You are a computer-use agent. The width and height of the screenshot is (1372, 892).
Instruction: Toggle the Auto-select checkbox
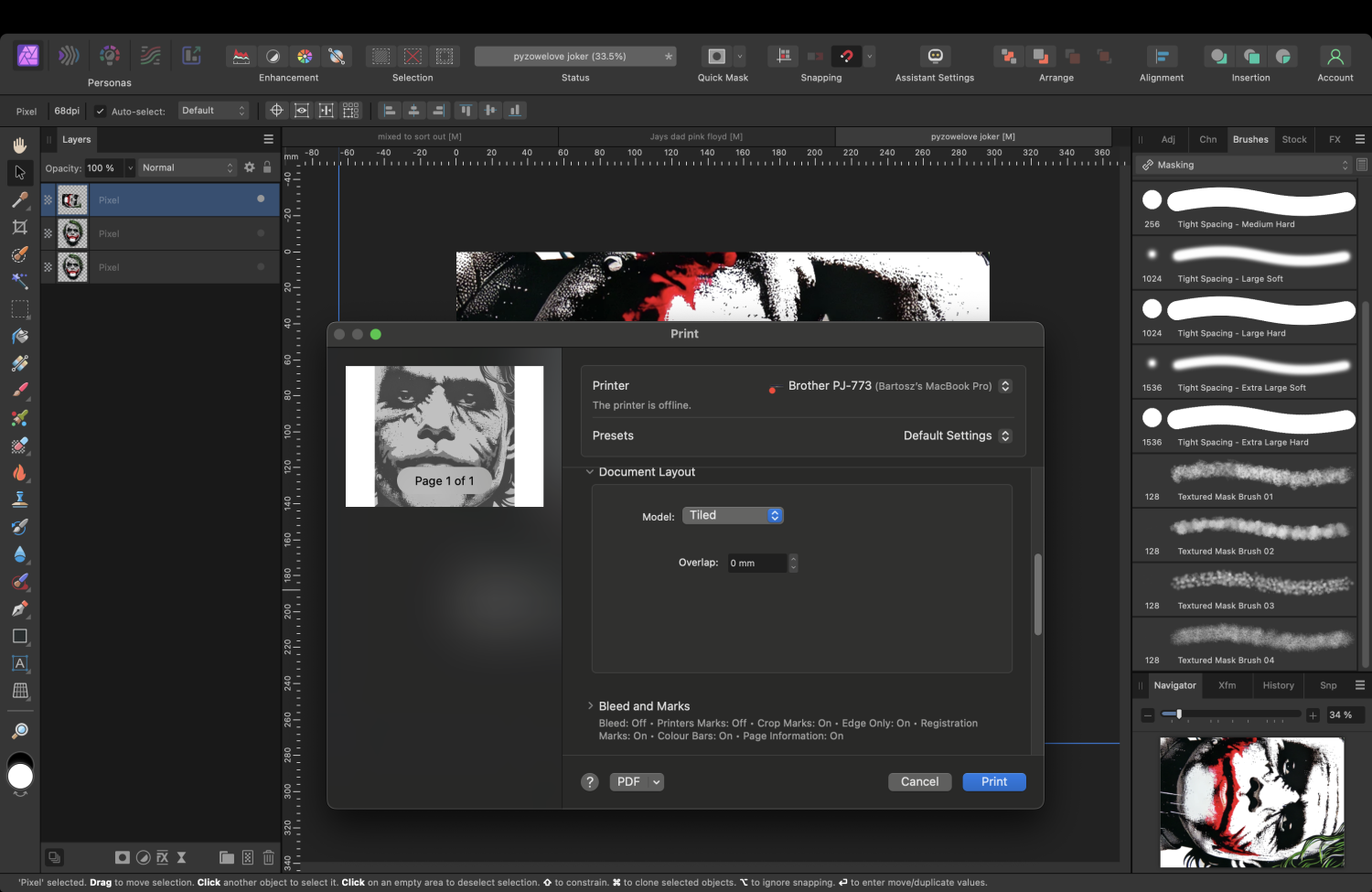101,112
